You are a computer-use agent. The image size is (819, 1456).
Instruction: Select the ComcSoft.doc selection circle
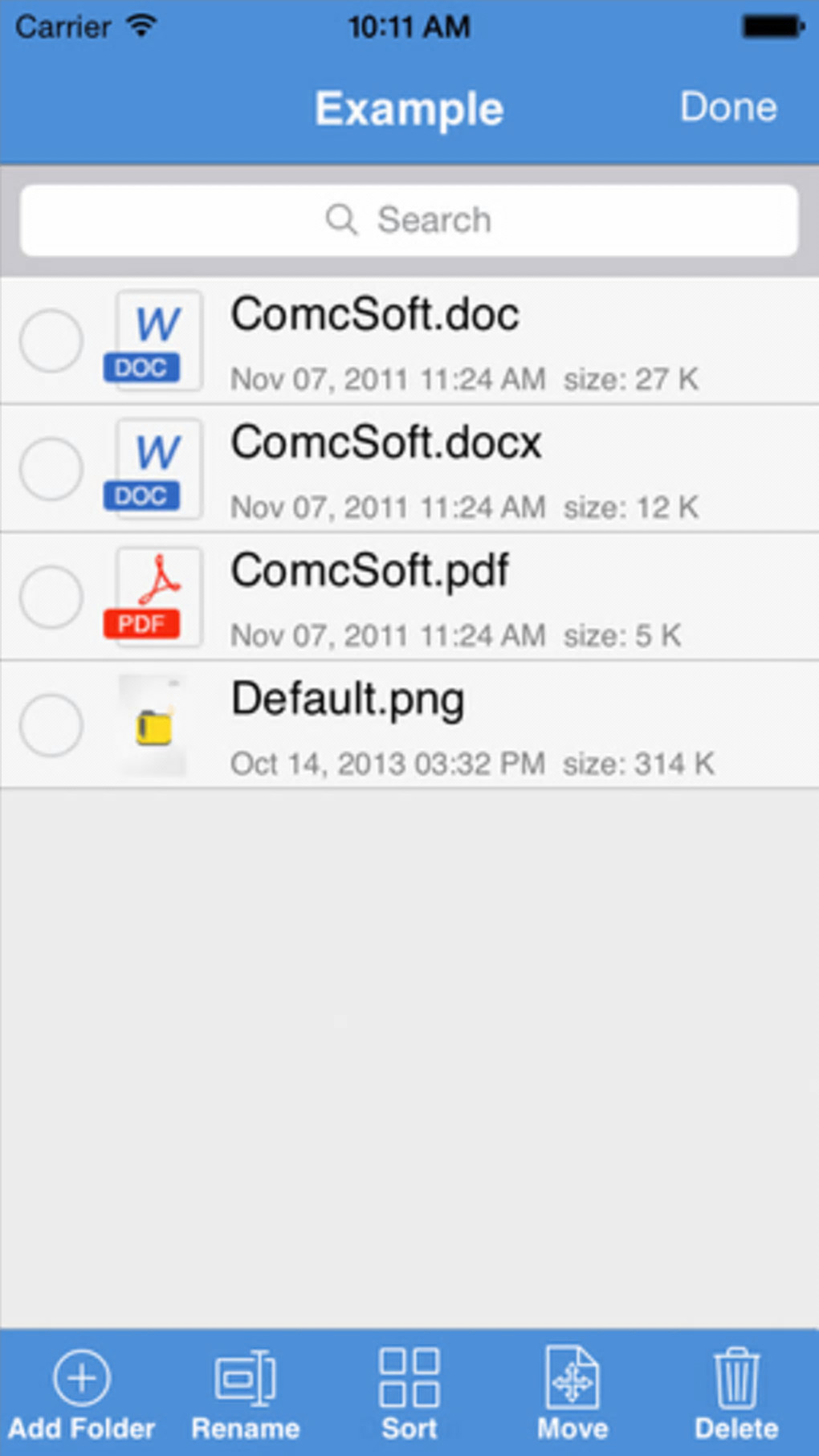[51, 341]
